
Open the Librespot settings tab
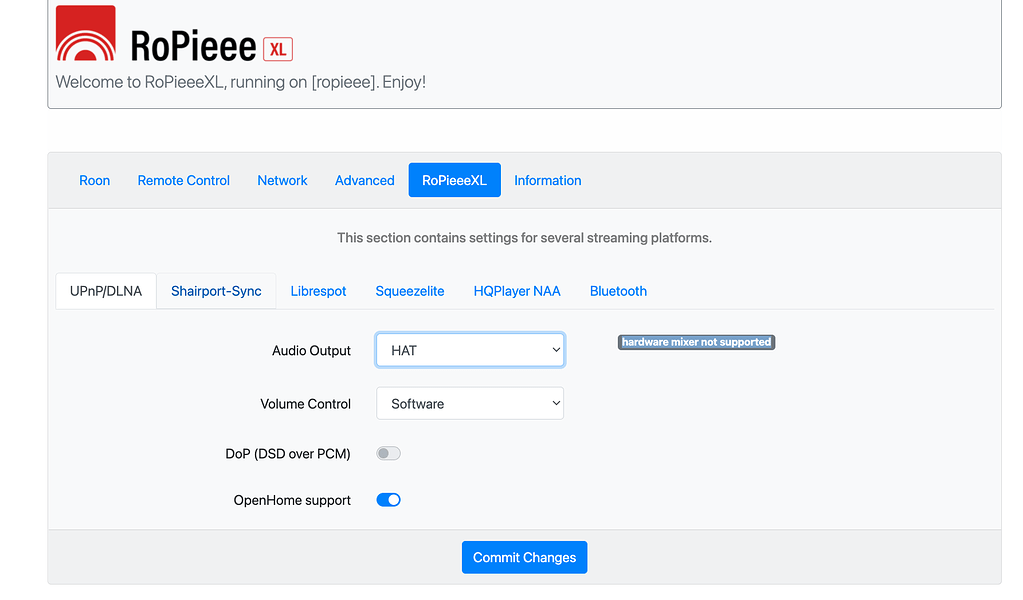(x=318, y=290)
